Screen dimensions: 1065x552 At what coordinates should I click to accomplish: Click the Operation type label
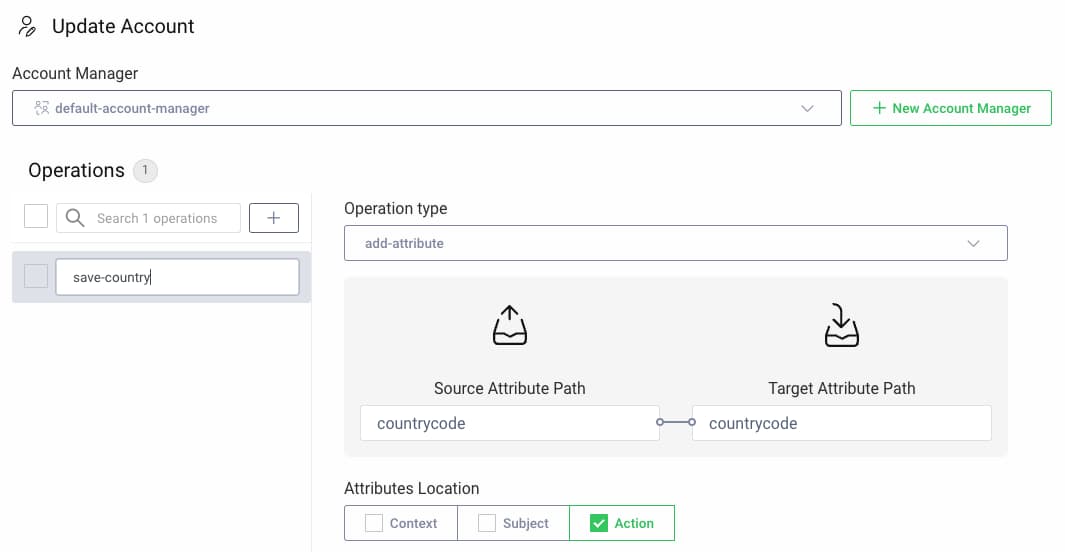click(x=396, y=208)
